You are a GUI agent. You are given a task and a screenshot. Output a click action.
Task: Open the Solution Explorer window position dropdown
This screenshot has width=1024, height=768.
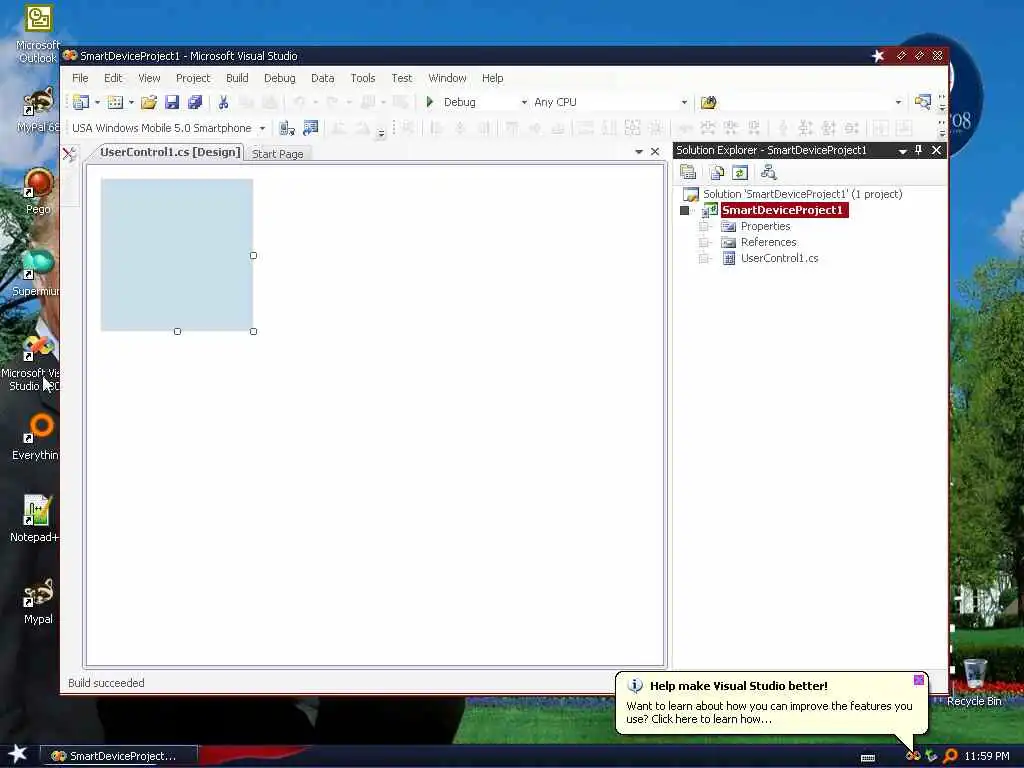tap(903, 151)
